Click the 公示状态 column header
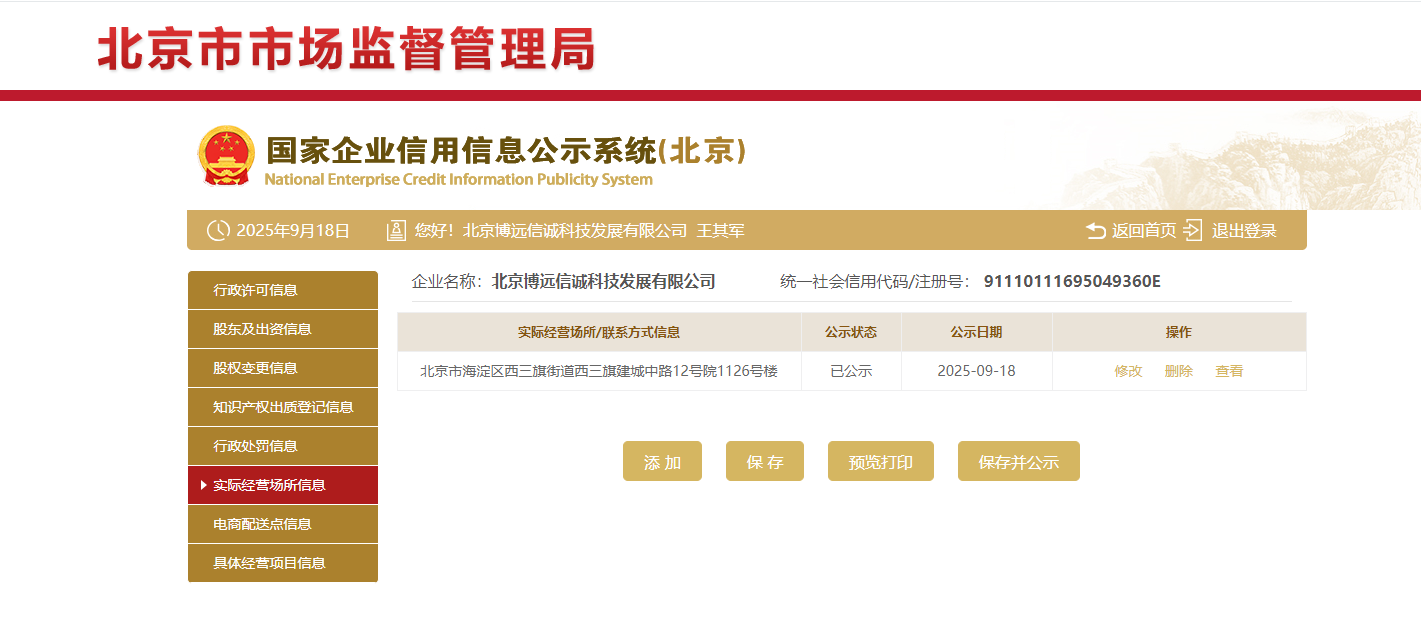The image size is (1421, 634). [851, 332]
